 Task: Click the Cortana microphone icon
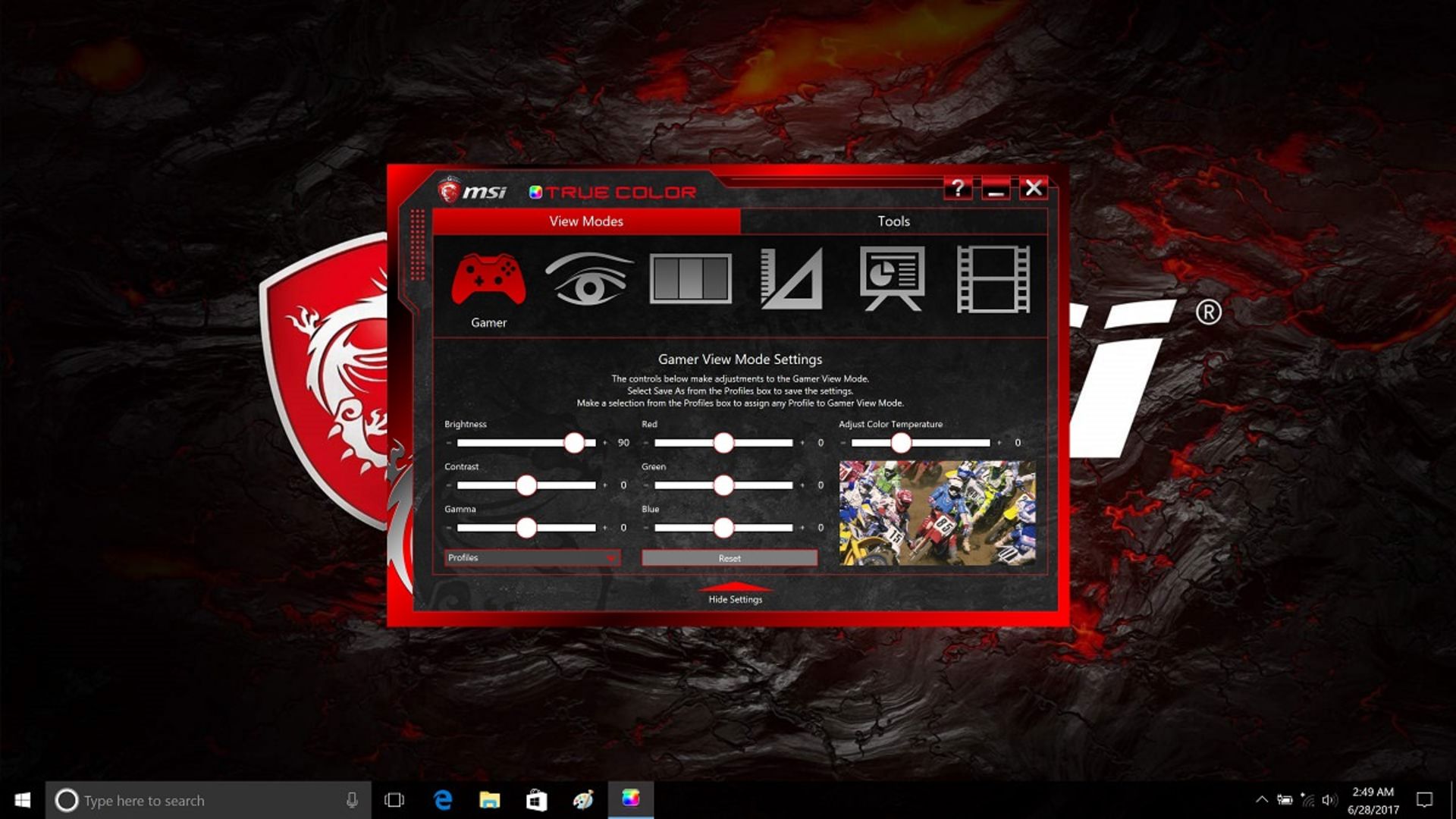coord(352,800)
